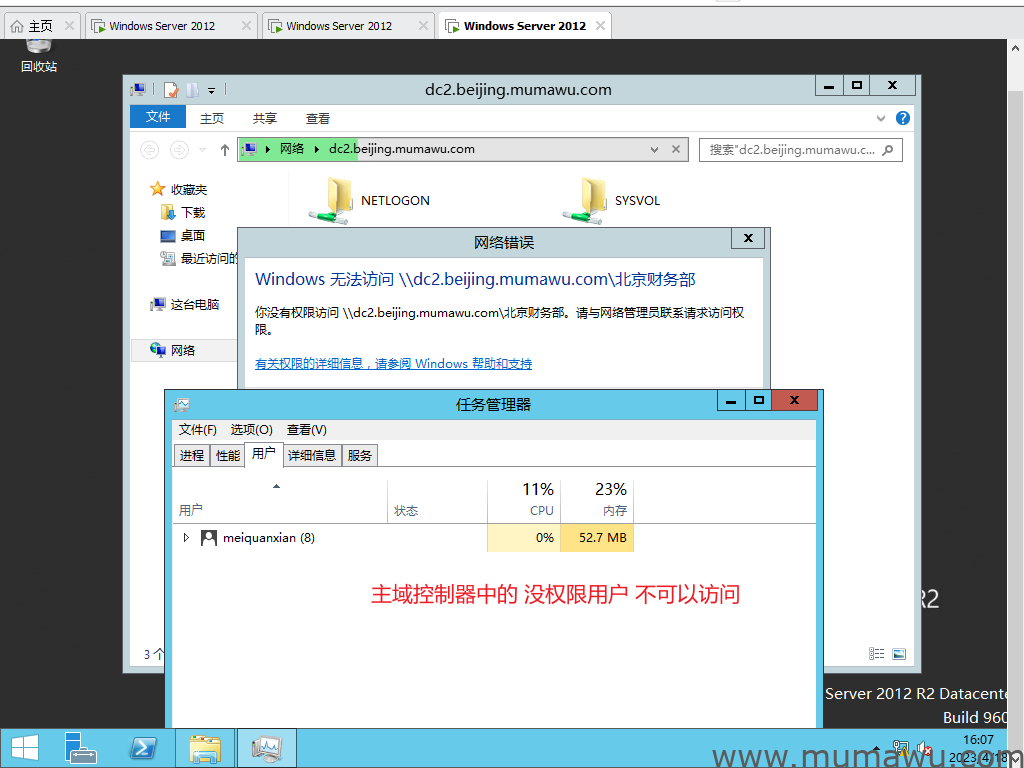The image size is (1024, 768).
Task: Launch Windows PowerShell from the taskbar
Action: pos(142,748)
